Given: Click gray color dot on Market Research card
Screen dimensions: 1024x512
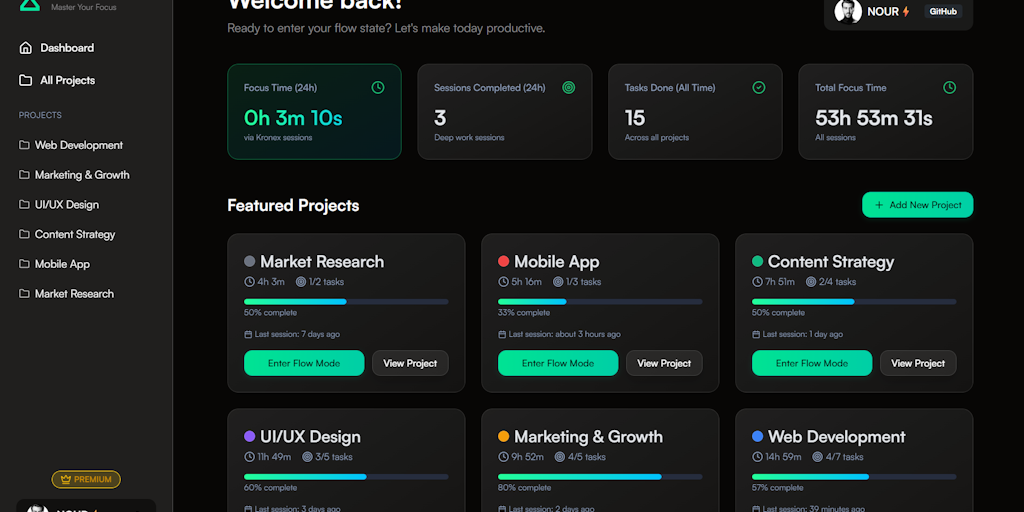Looking at the screenshot, I should click(x=249, y=261).
